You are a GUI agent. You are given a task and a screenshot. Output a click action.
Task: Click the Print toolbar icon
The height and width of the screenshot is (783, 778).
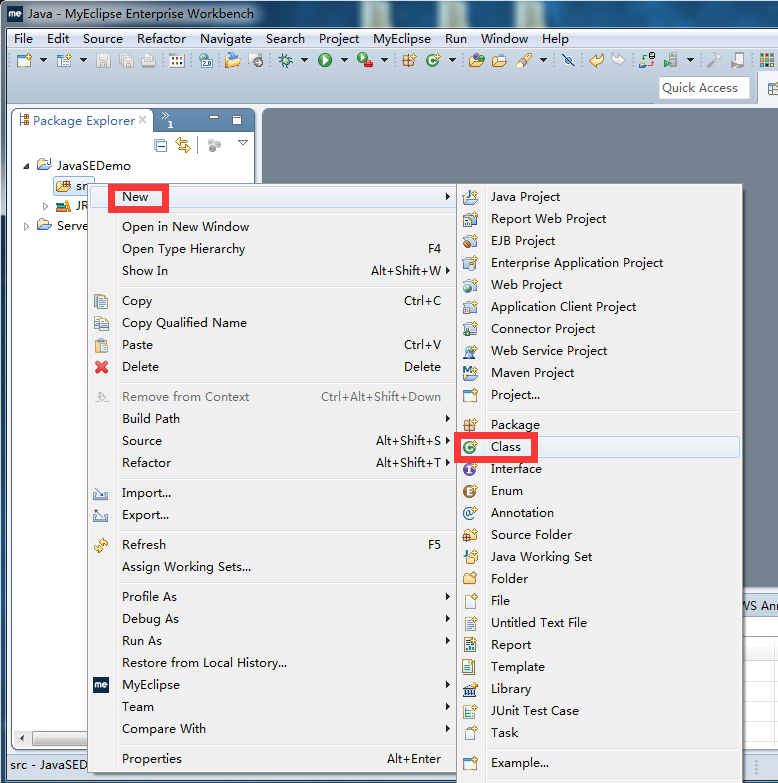tap(148, 60)
